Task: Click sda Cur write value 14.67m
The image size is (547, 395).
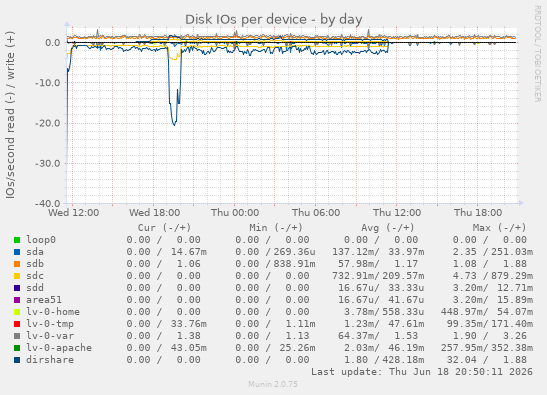Action: point(189,252)
